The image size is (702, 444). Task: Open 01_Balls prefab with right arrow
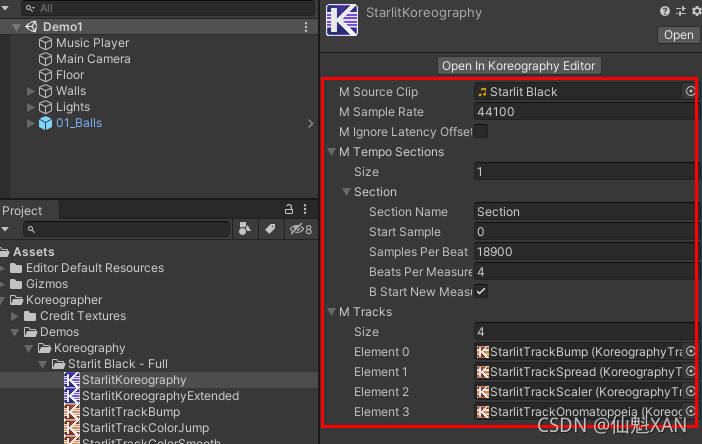311,123
